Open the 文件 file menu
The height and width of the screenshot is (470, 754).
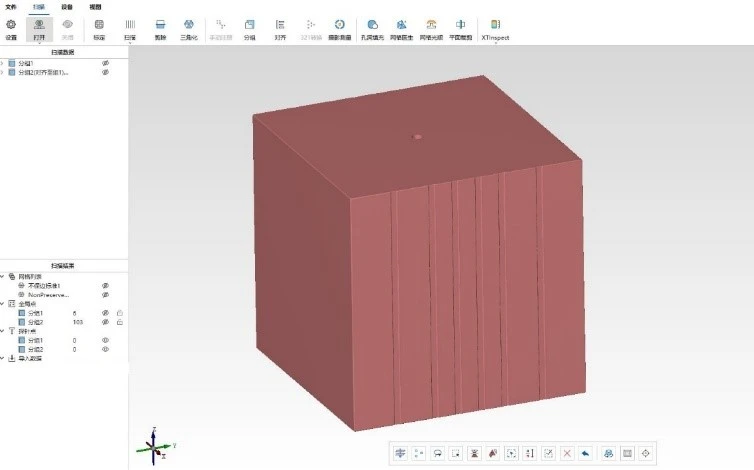click(x=11, y=7)
